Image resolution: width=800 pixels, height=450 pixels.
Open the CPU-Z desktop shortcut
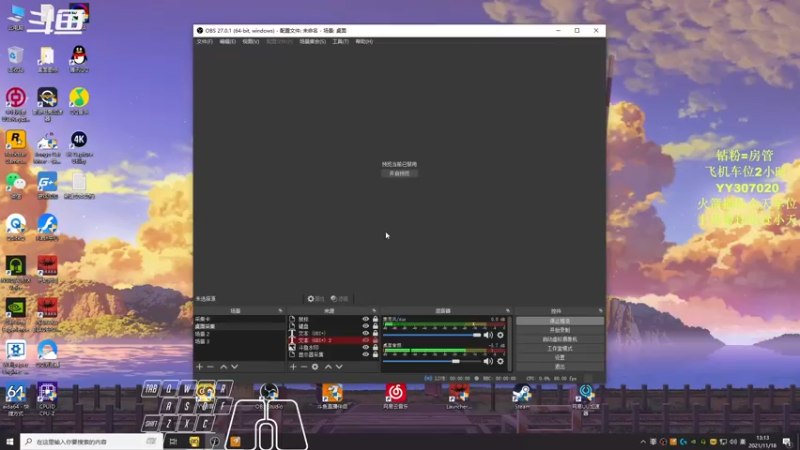click(47, 399)
